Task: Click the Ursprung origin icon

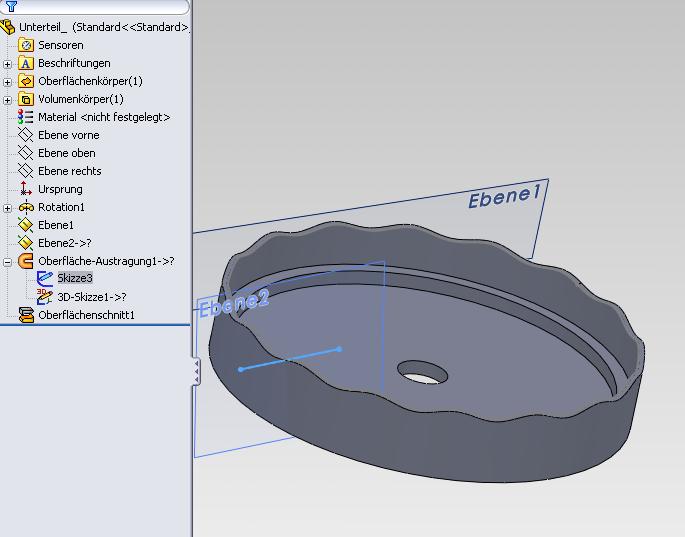Action: 26,189
